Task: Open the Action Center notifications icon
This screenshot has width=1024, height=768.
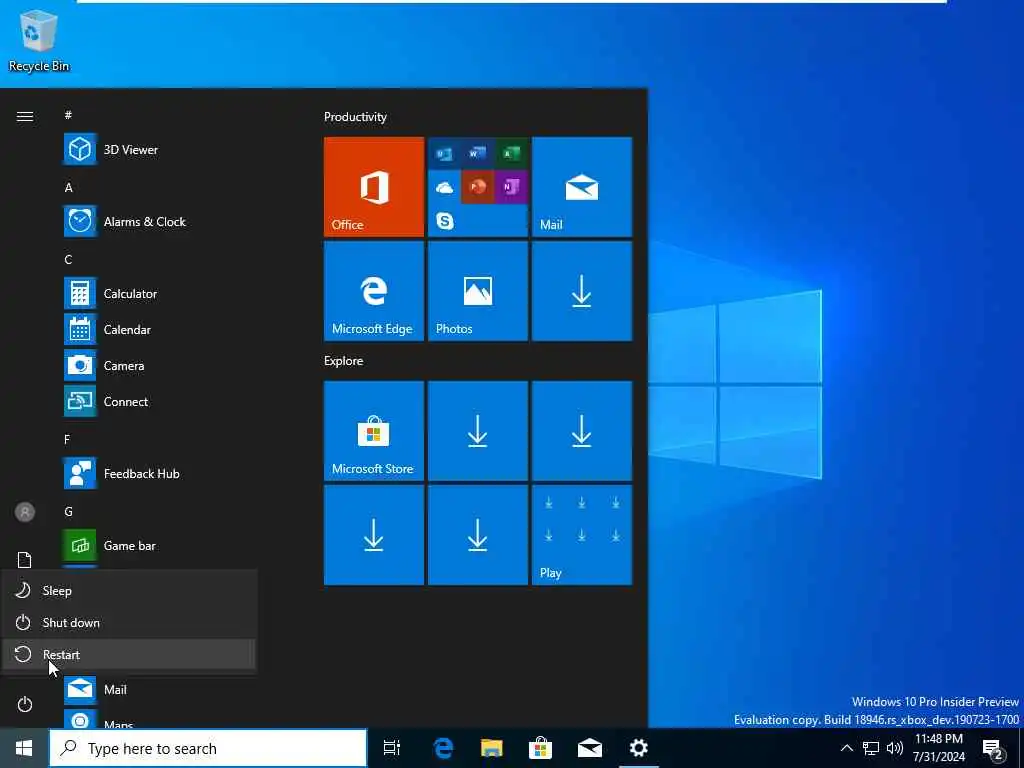Action: point(993,749)
